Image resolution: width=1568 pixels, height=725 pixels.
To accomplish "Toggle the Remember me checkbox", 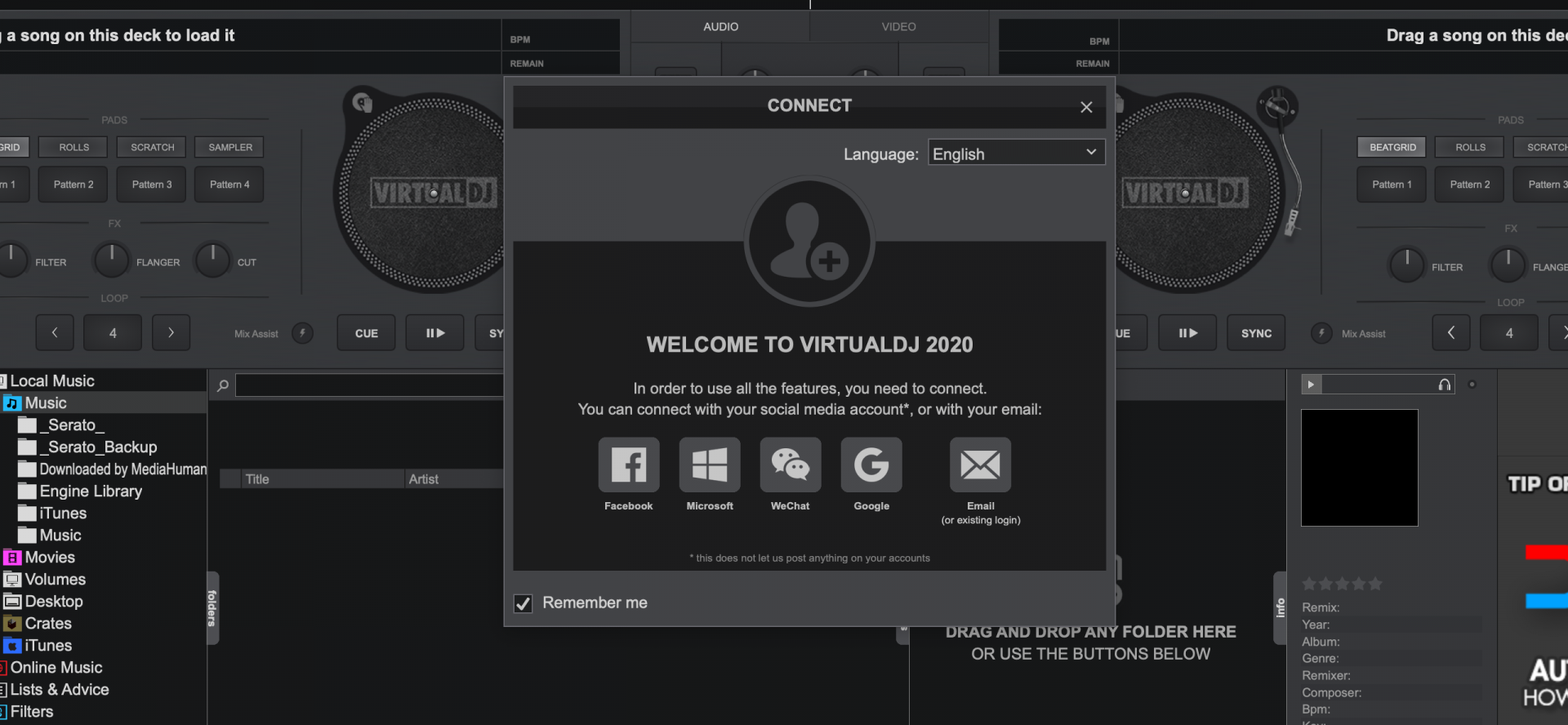I will point(523,603).
